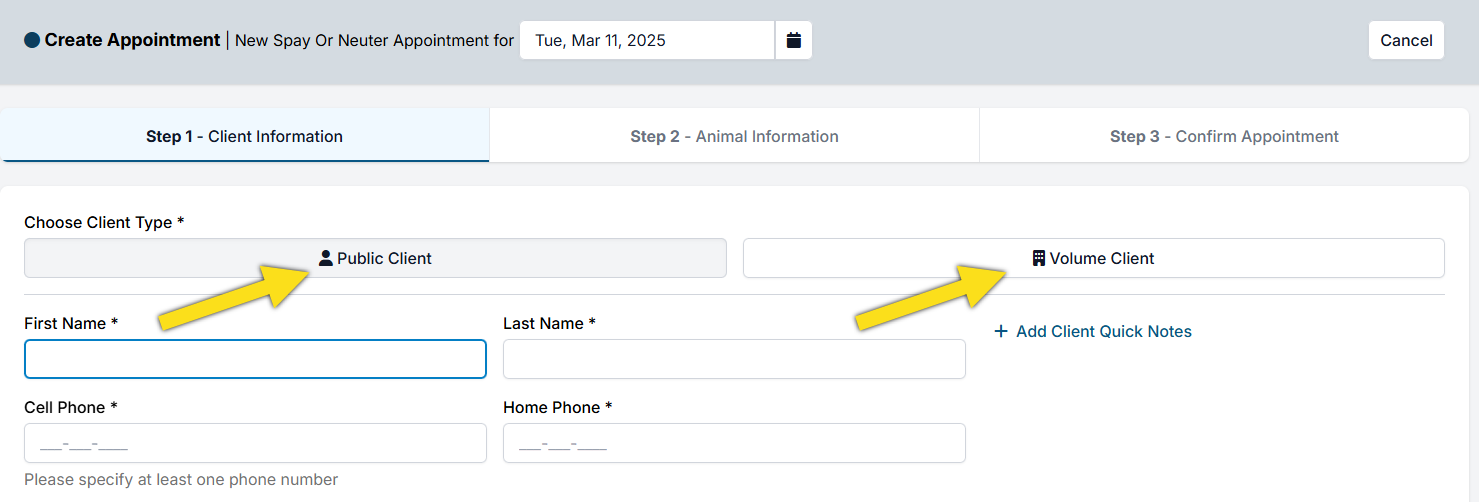The image size is (1479, 502).
Task: Focus the First Name text field
Action: [255, 359]
